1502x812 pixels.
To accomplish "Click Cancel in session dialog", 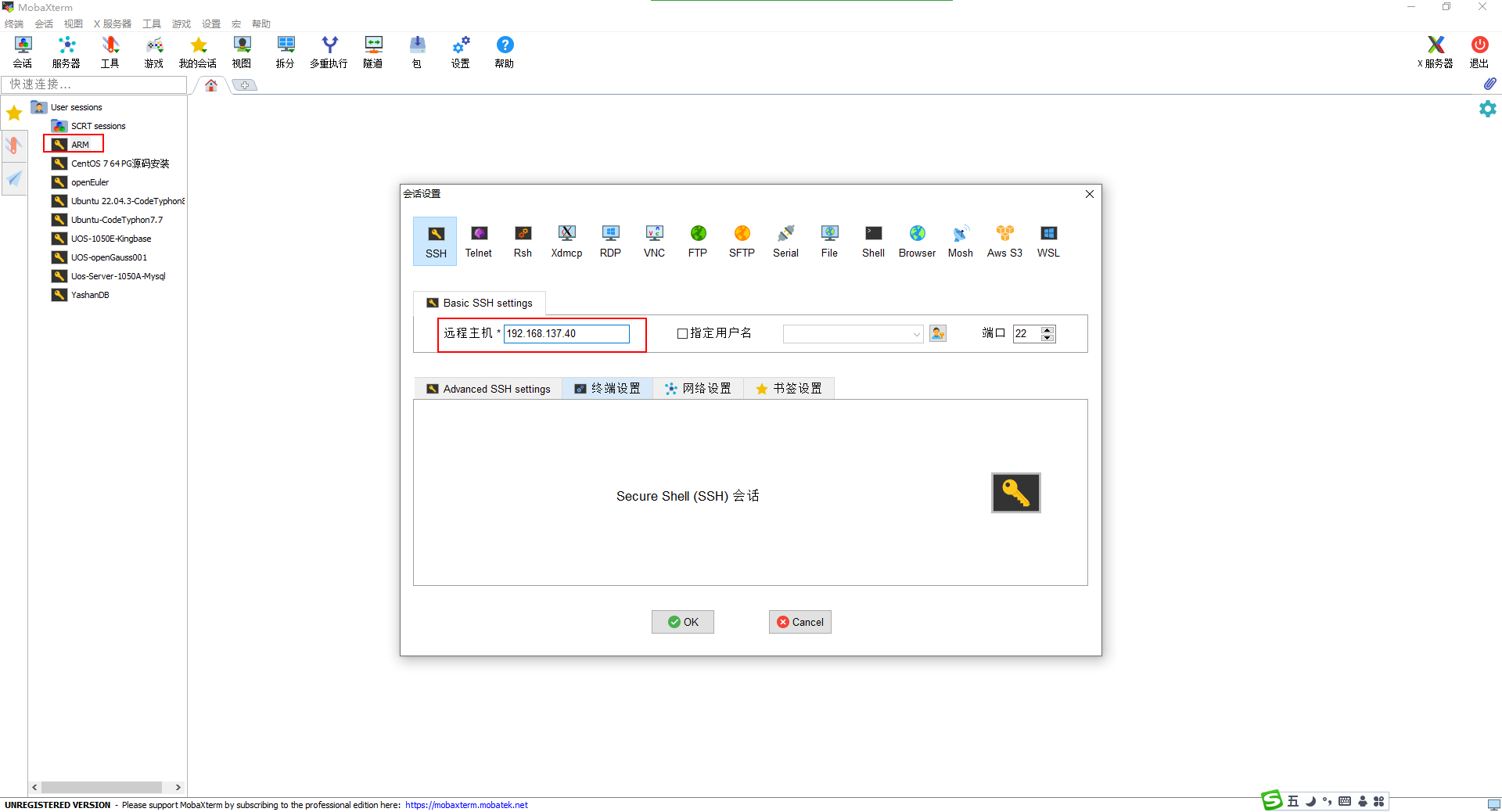I will pos(800,622).
